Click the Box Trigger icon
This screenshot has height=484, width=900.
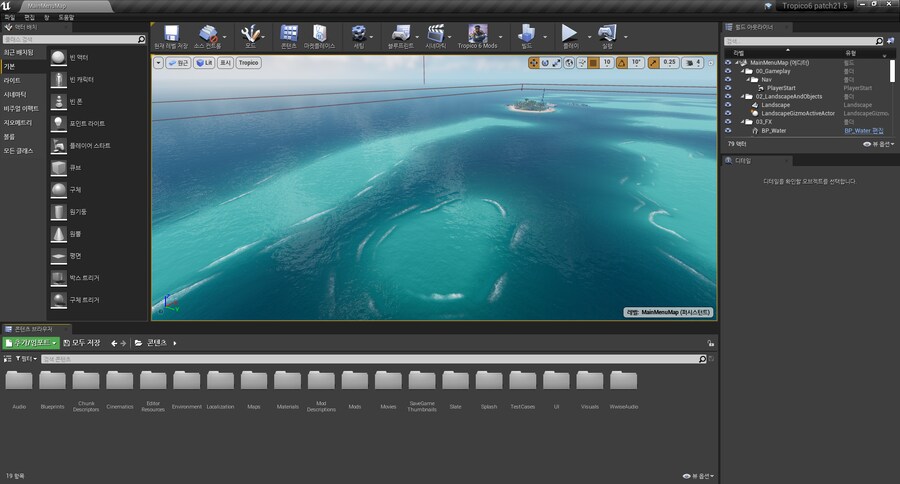[x=59, y=278]
